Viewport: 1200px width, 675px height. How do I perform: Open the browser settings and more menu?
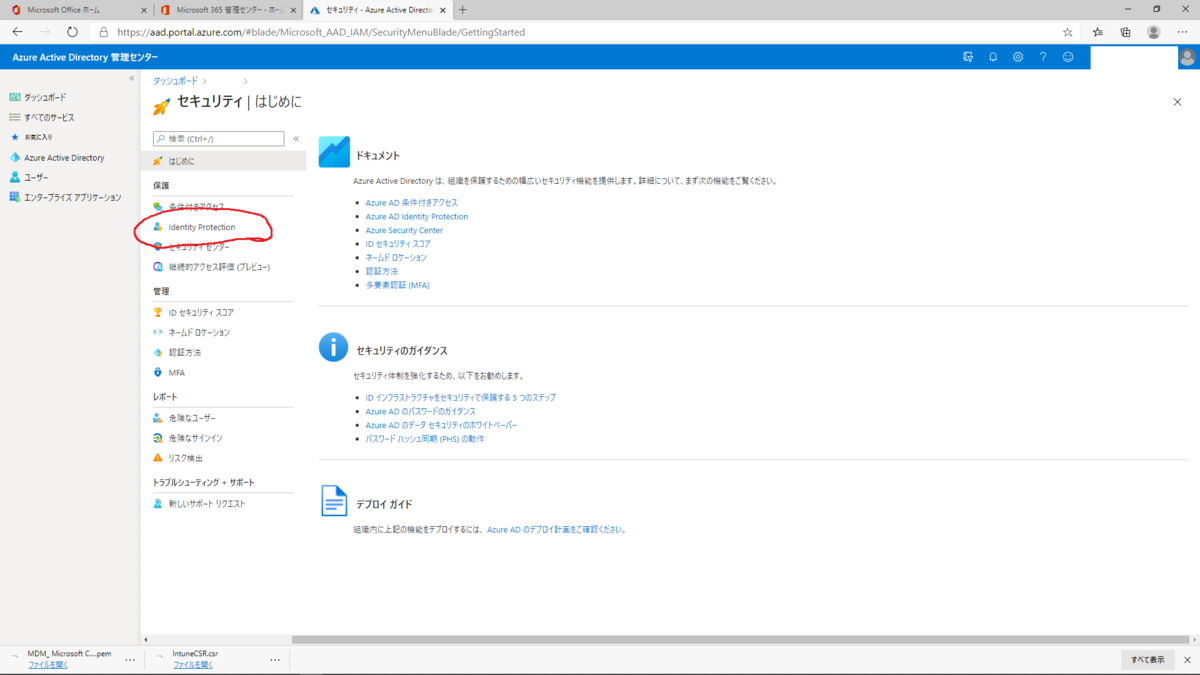(x=1183, y=32)
